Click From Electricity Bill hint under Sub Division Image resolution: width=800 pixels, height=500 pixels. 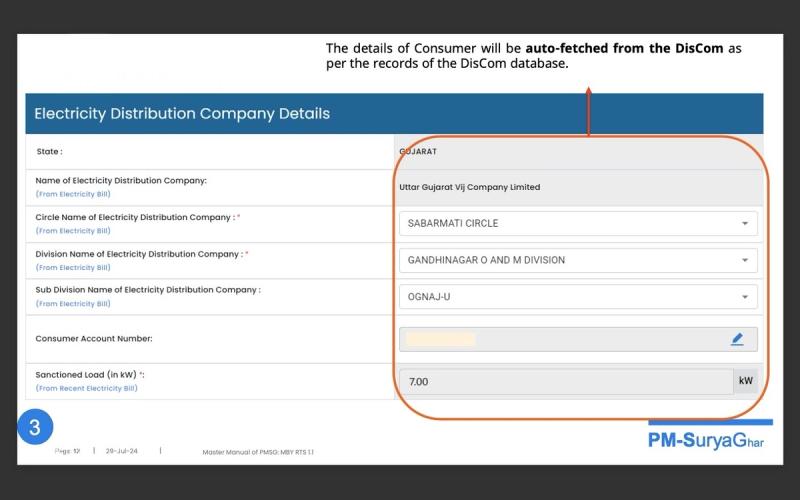coord(73,304)
